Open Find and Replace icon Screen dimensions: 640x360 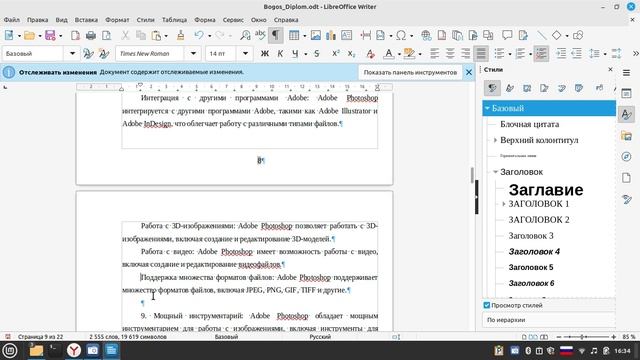(x=245, y=36)
